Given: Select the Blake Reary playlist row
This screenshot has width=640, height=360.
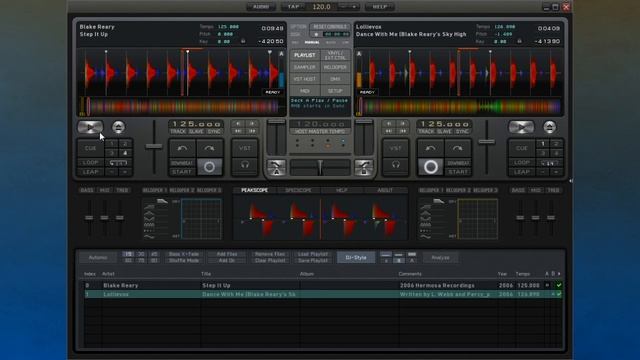Looking at the screenshot, I should (x=323, y=285).
